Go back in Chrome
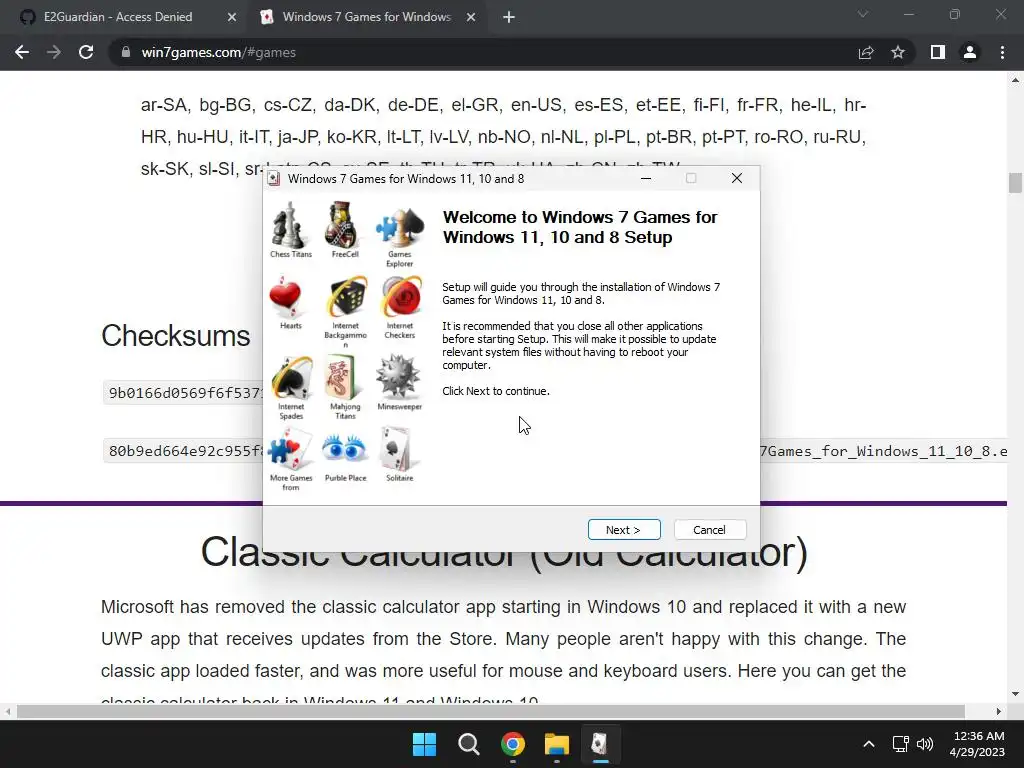 (22, 52)
